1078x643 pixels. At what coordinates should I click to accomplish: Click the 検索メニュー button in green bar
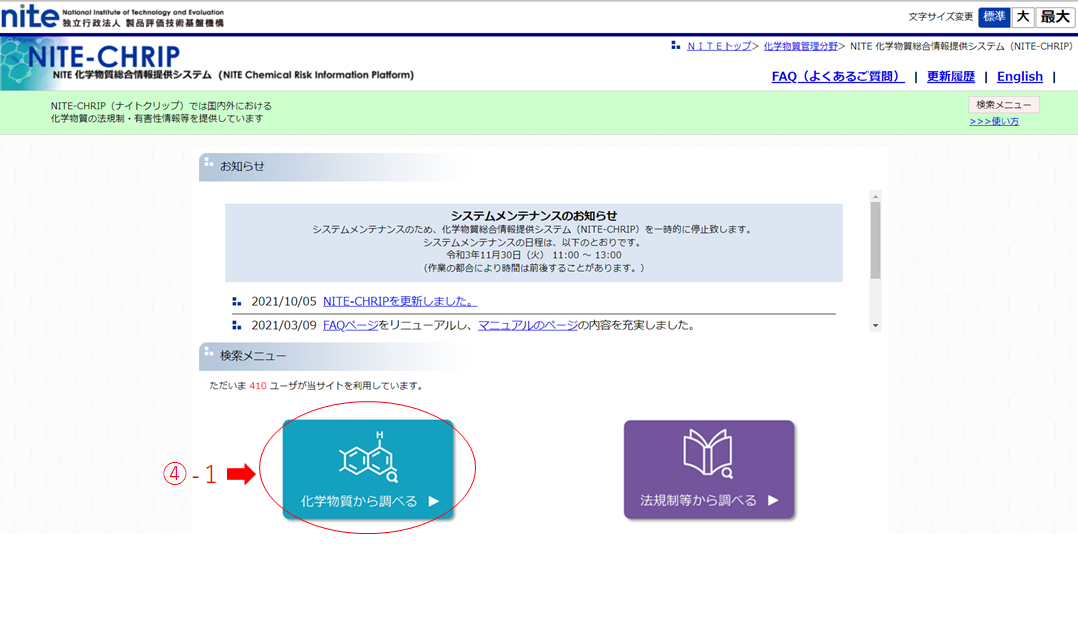coord(1004,105)
